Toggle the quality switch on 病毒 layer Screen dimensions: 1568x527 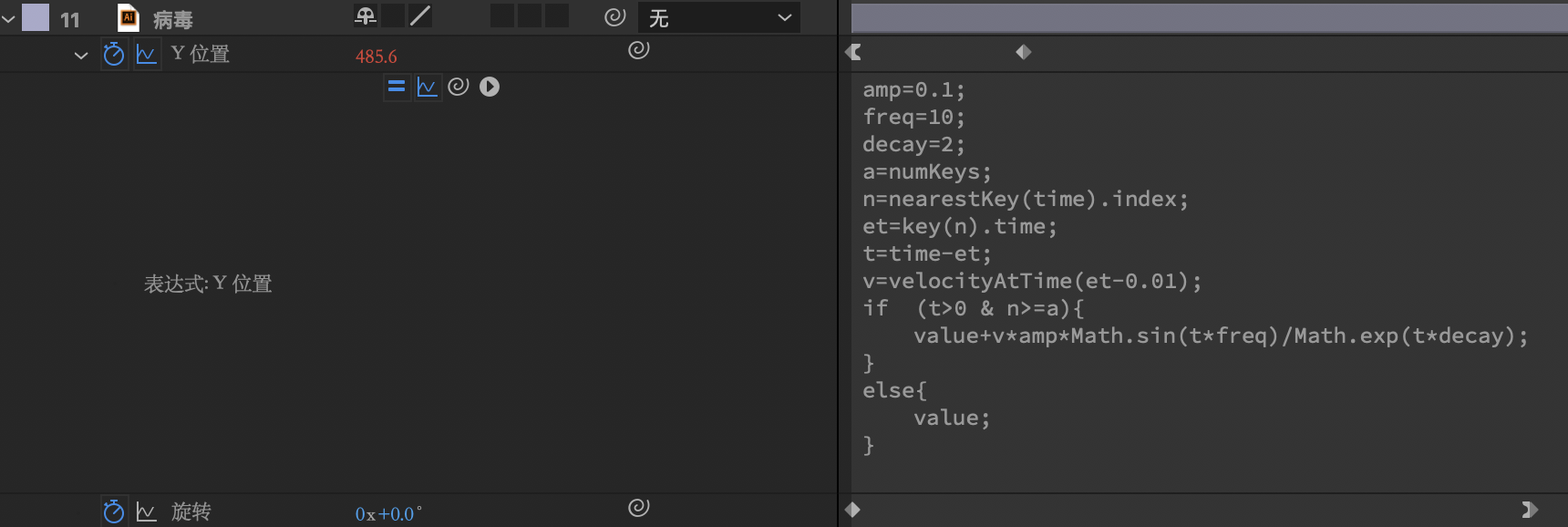click(420, 16)
